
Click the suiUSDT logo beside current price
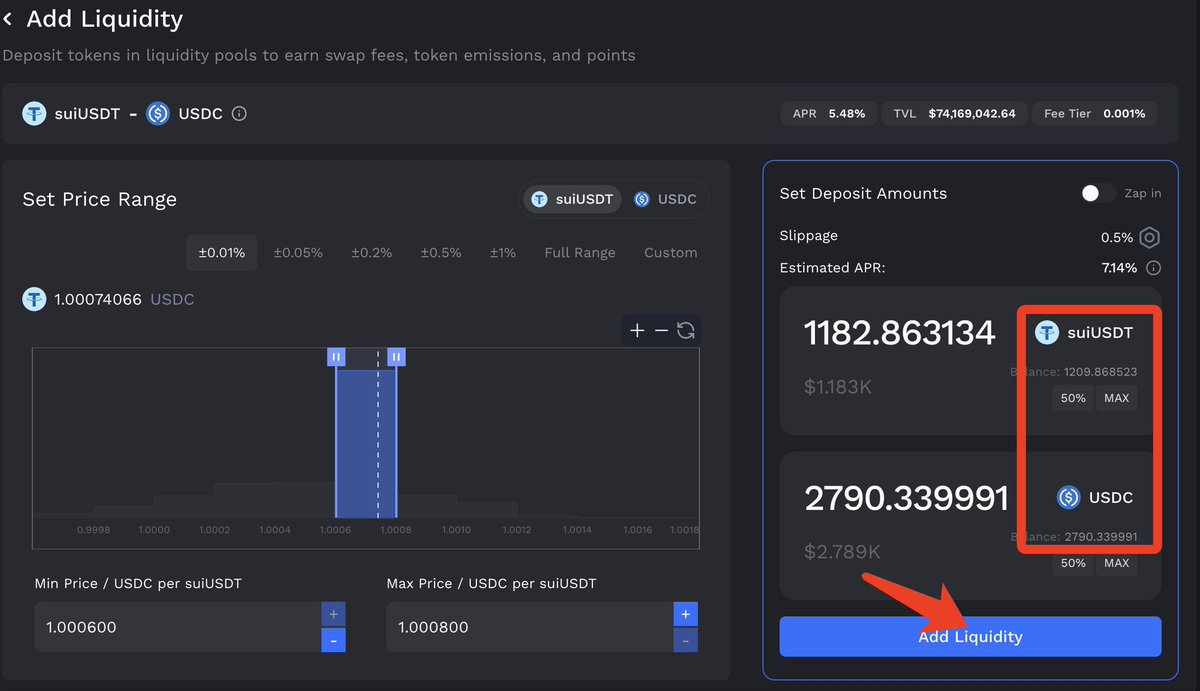pos(35,299)
